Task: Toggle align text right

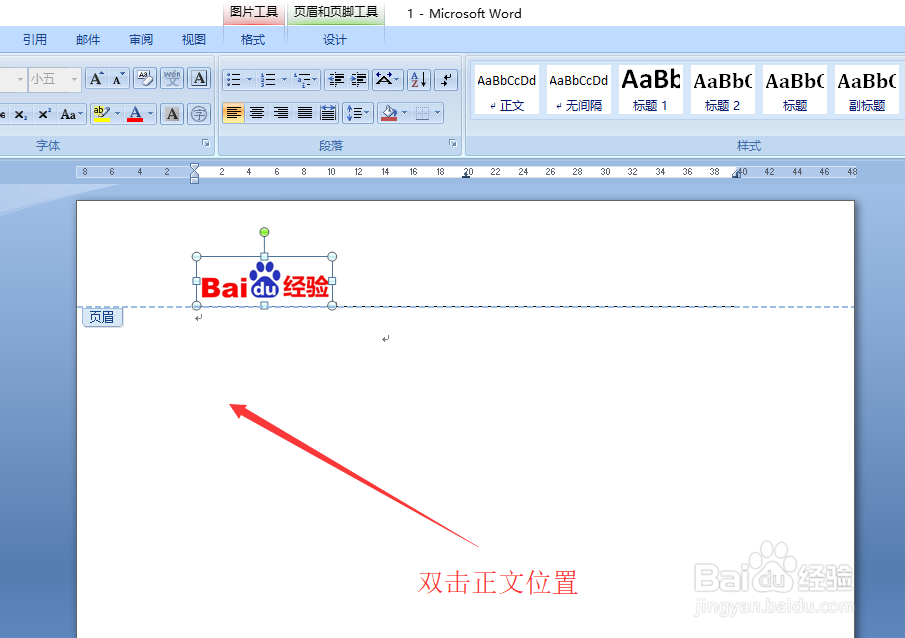Action: coord(281,113)
